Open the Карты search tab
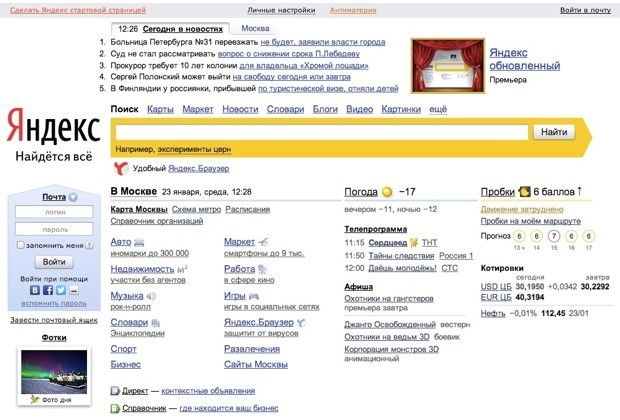 pos(160,109)
